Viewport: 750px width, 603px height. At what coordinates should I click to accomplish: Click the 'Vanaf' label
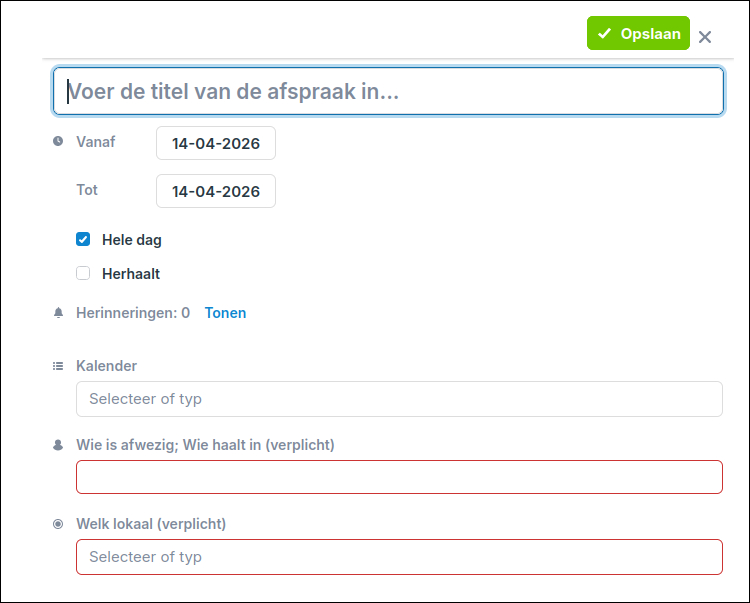96,142
